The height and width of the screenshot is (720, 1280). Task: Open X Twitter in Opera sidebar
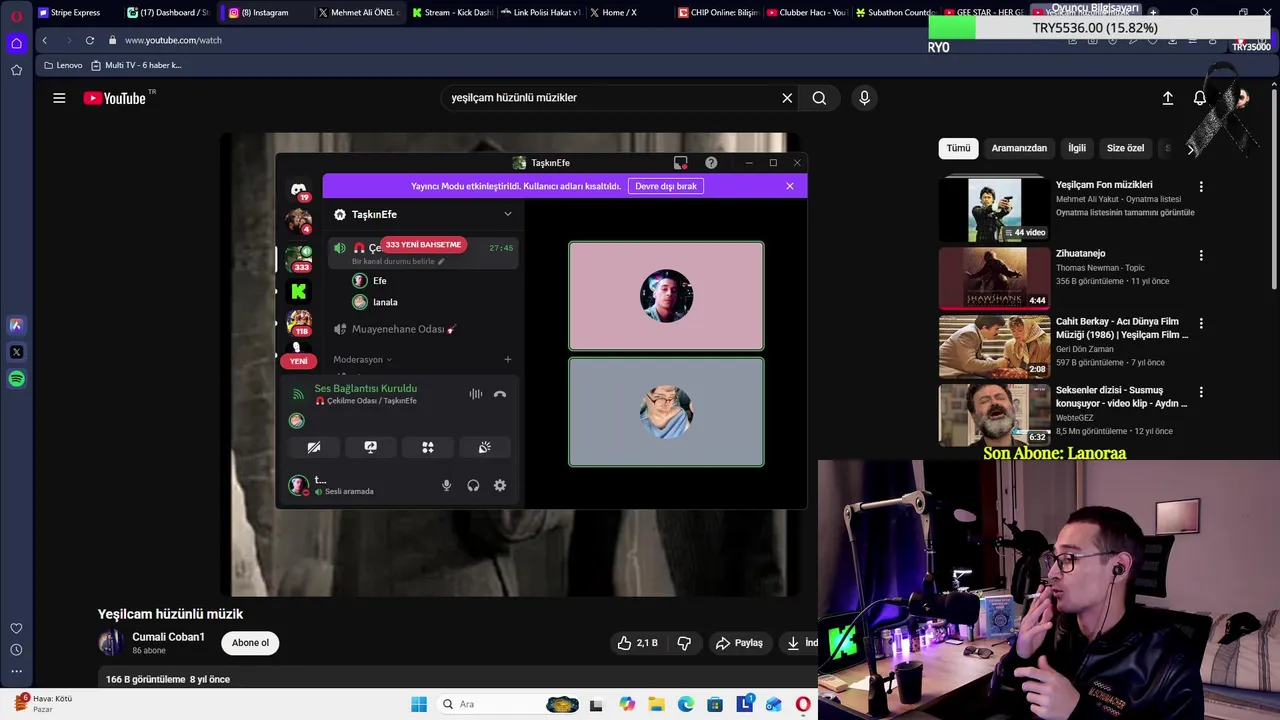[16, 352]
